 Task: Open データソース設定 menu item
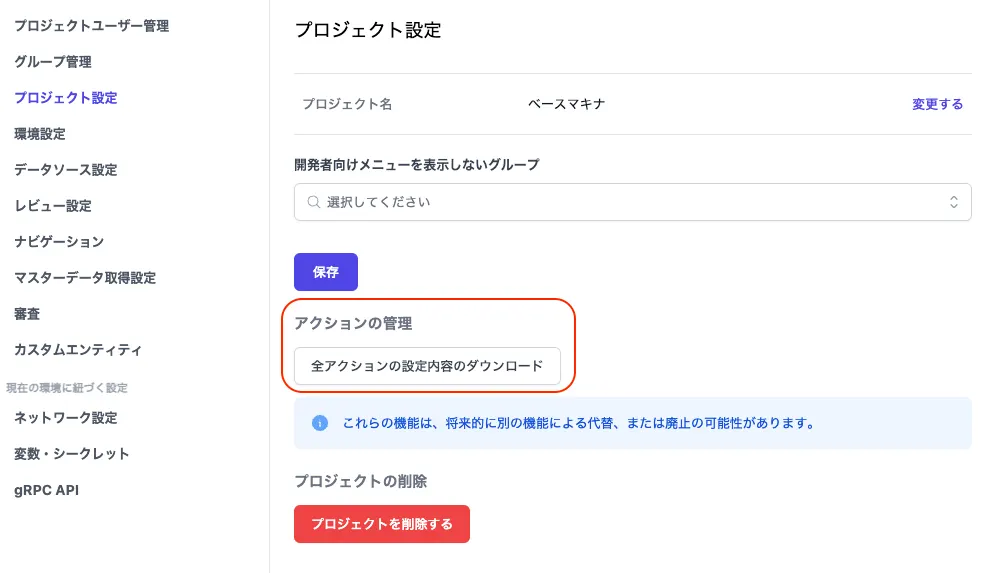coord(66,170)
